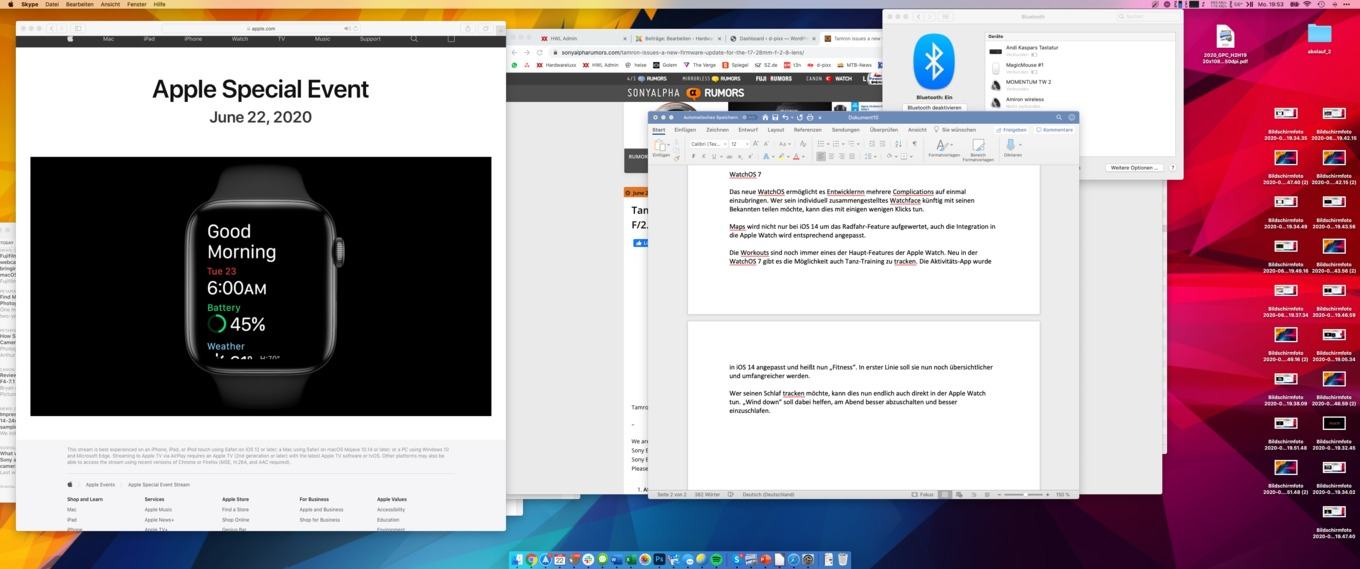Open the Bearbeiten menu in menu bar
Viewport: 1360px width, 569px height.
pos(80,4)
